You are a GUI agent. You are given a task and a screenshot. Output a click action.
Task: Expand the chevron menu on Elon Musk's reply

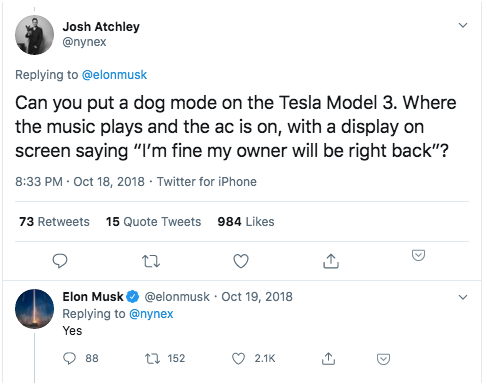(463, 297)
